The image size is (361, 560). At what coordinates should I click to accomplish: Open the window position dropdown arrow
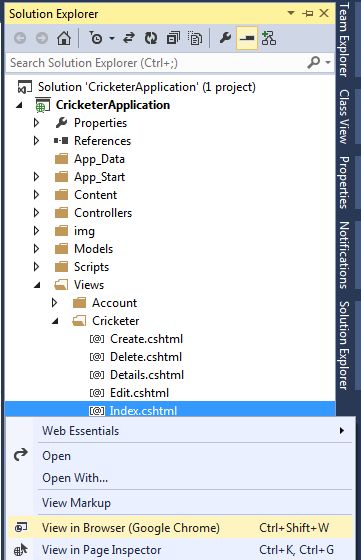coord(291,13)
